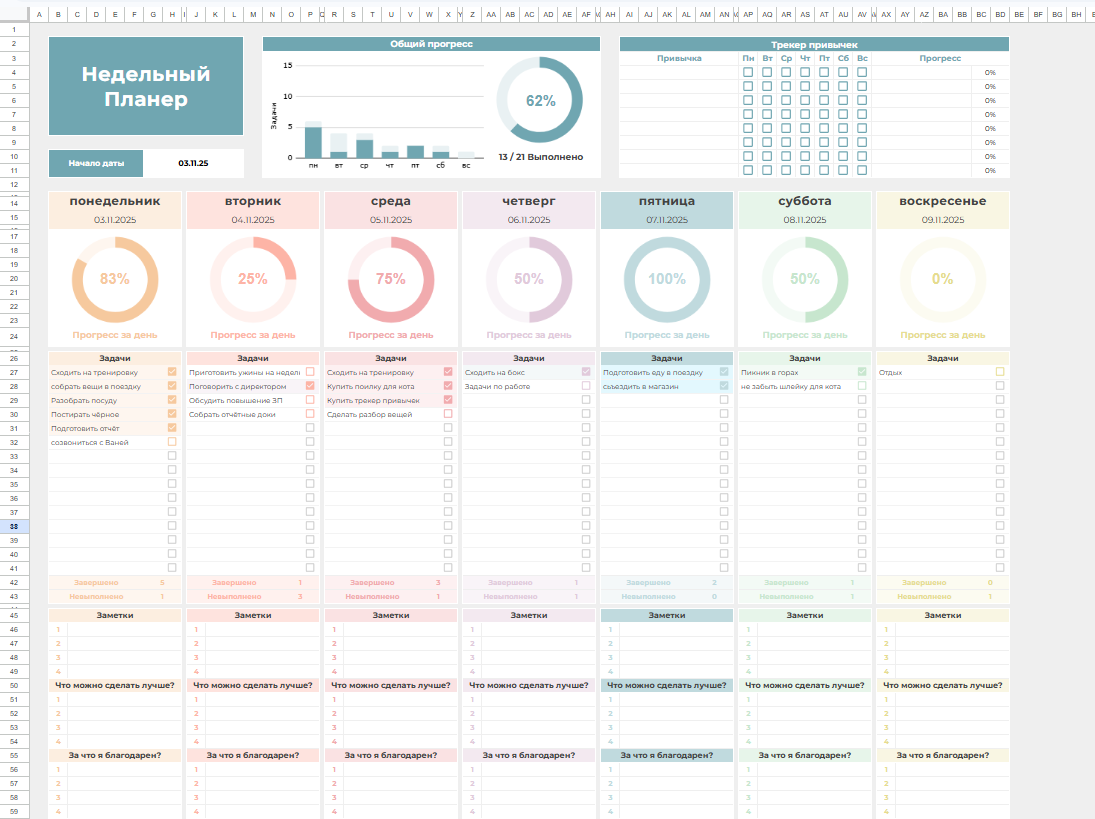Tick "не забыть шлейку для кота" checkbox

coord(862,386)
